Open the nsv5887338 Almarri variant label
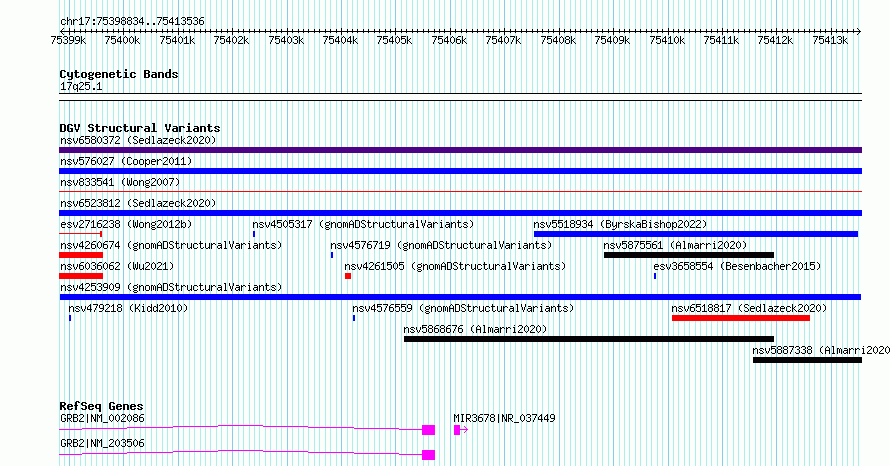The image size is (890, 466). tap(821, 350)
